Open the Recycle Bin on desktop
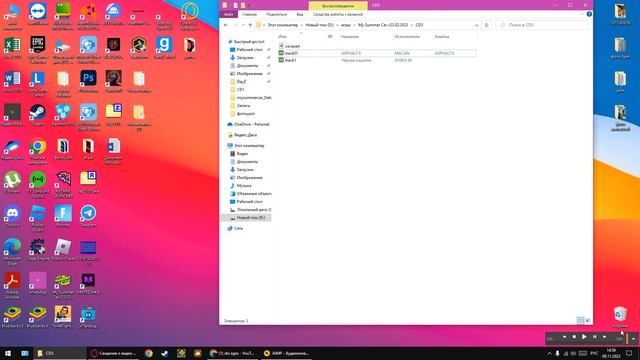The height and width of the screenshot is (360, 640). click(620, 317)
